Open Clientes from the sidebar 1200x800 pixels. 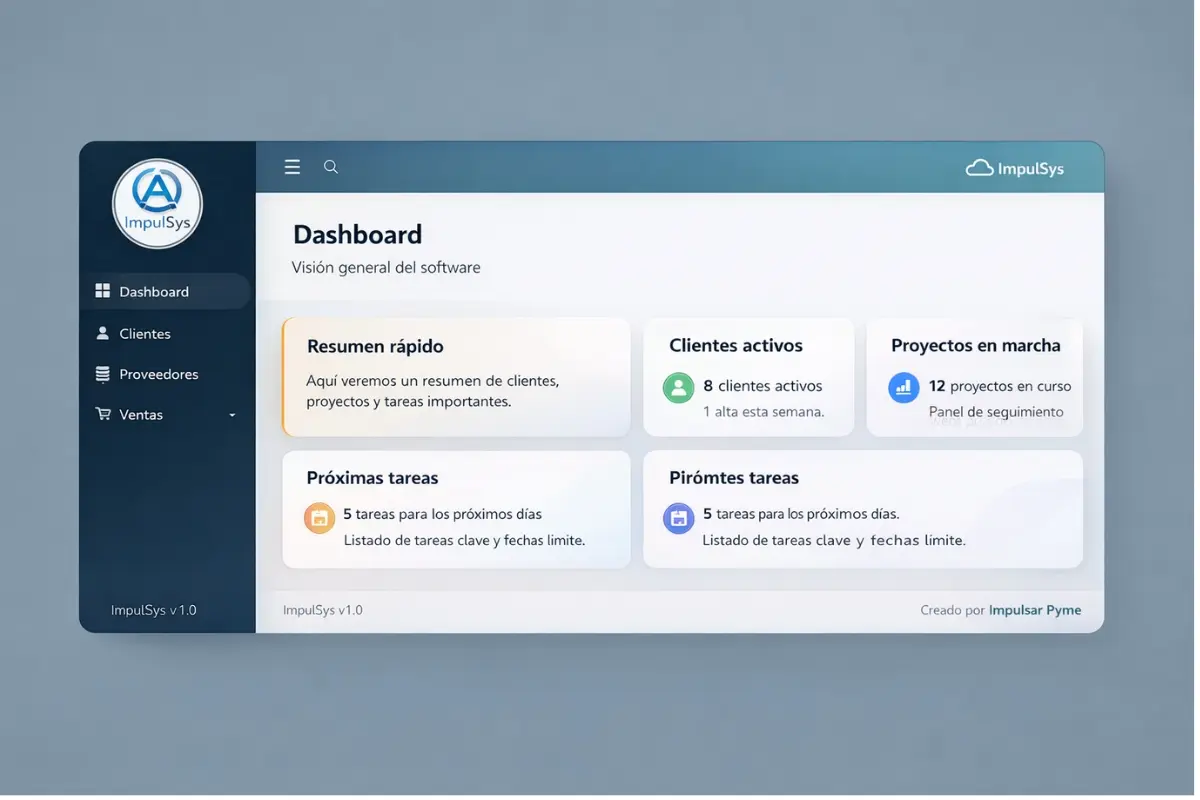(144, 332)
